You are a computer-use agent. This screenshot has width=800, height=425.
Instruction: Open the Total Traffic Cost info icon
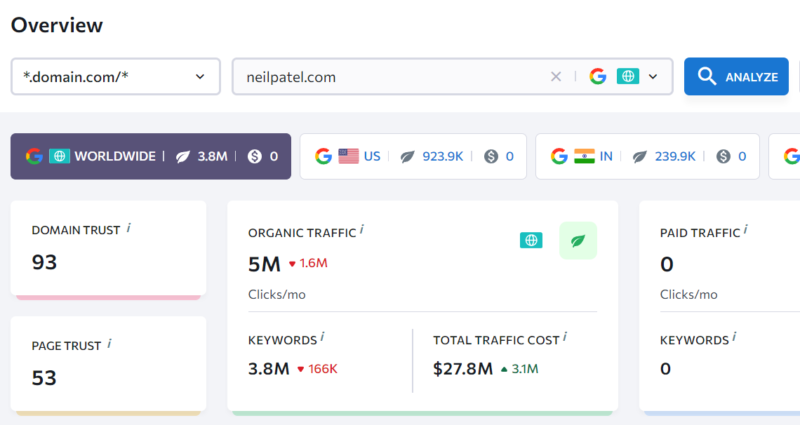565,337
